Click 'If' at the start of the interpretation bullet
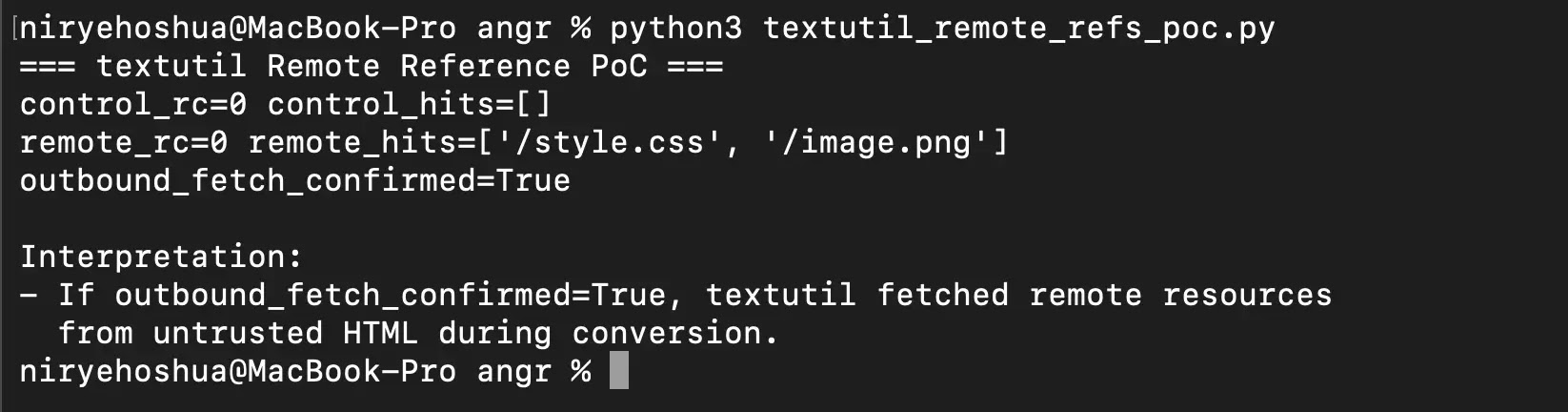Image resolution: width=1568 pixels, height=412 pixels. click(76, 295)
